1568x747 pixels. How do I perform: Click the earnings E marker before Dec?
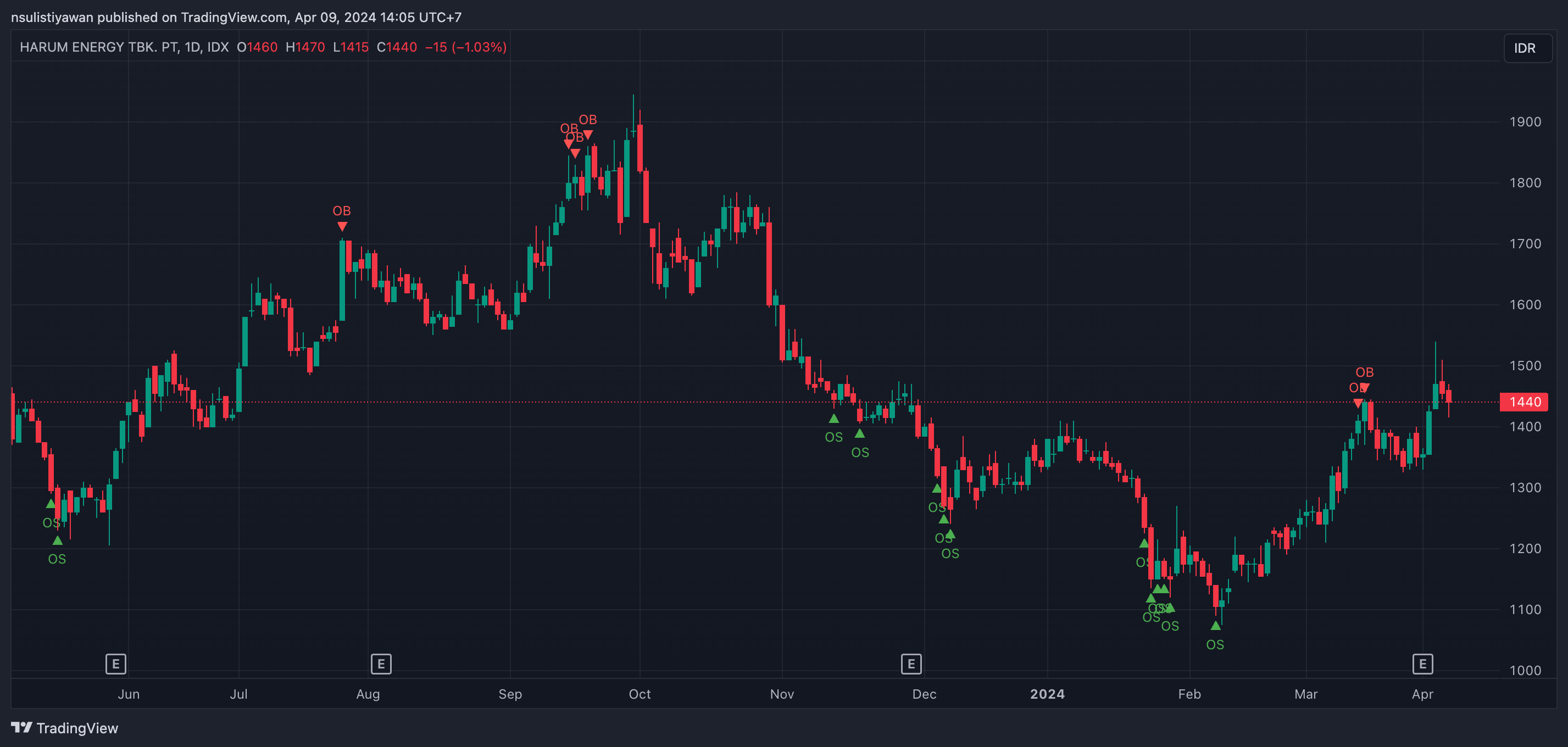tap(911, 664)
